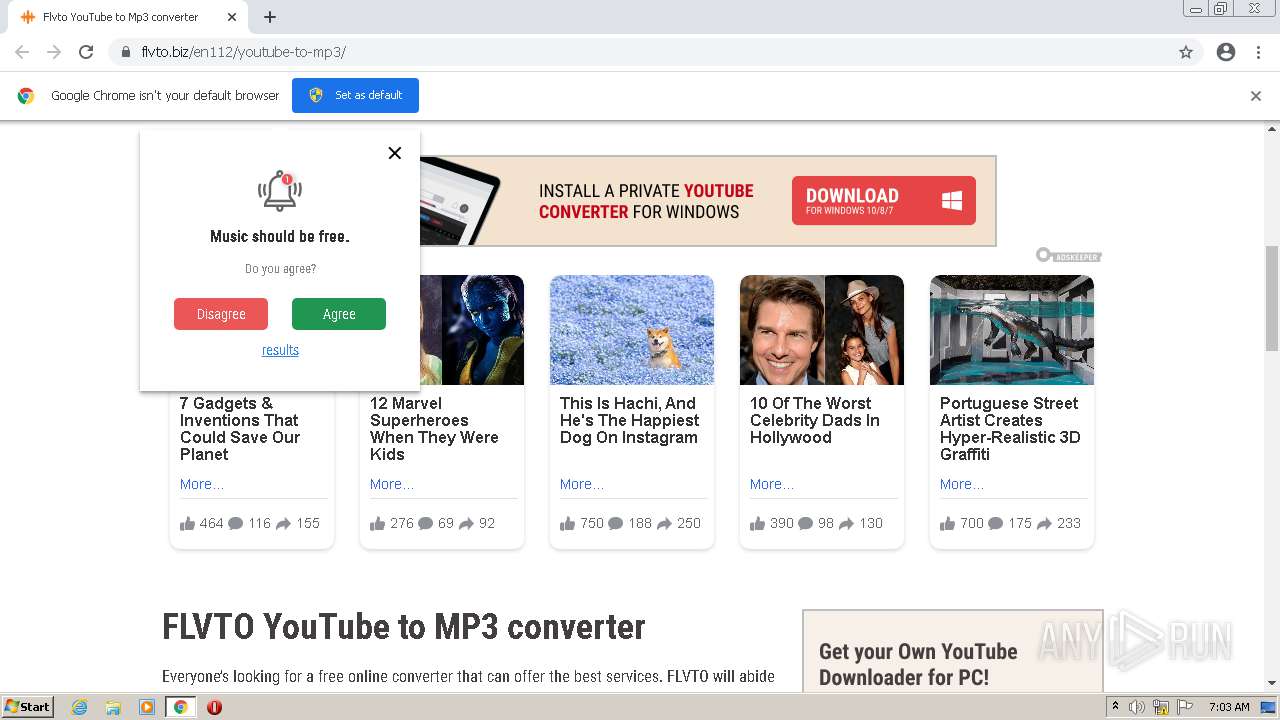
Task: Click the Agree button
Action: 339,314
